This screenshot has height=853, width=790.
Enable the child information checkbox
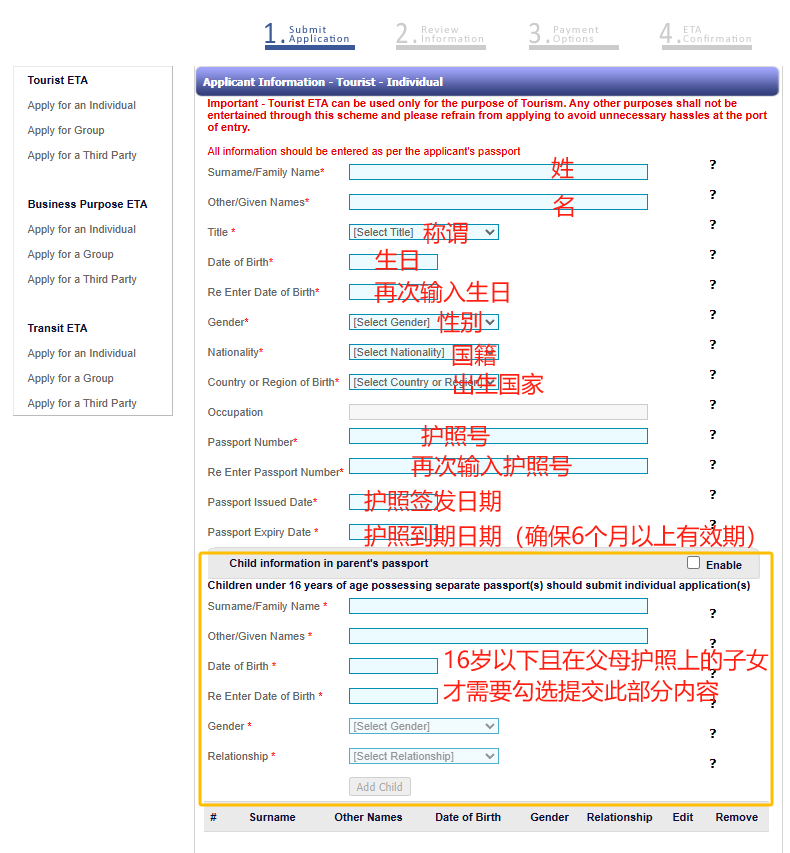(693, 563)
